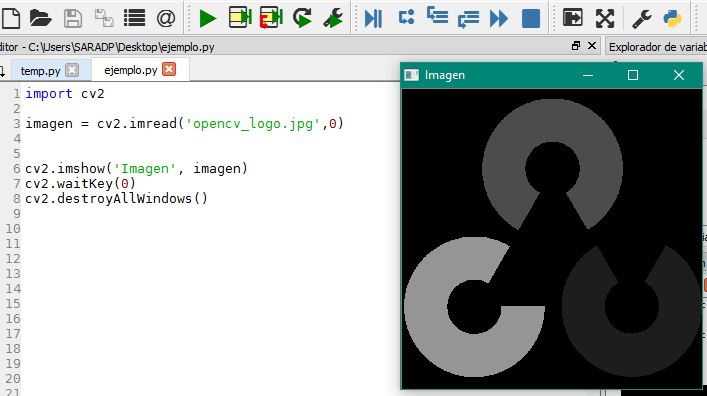
Task: Step out of function (return) icon
Action: [468, 19]
